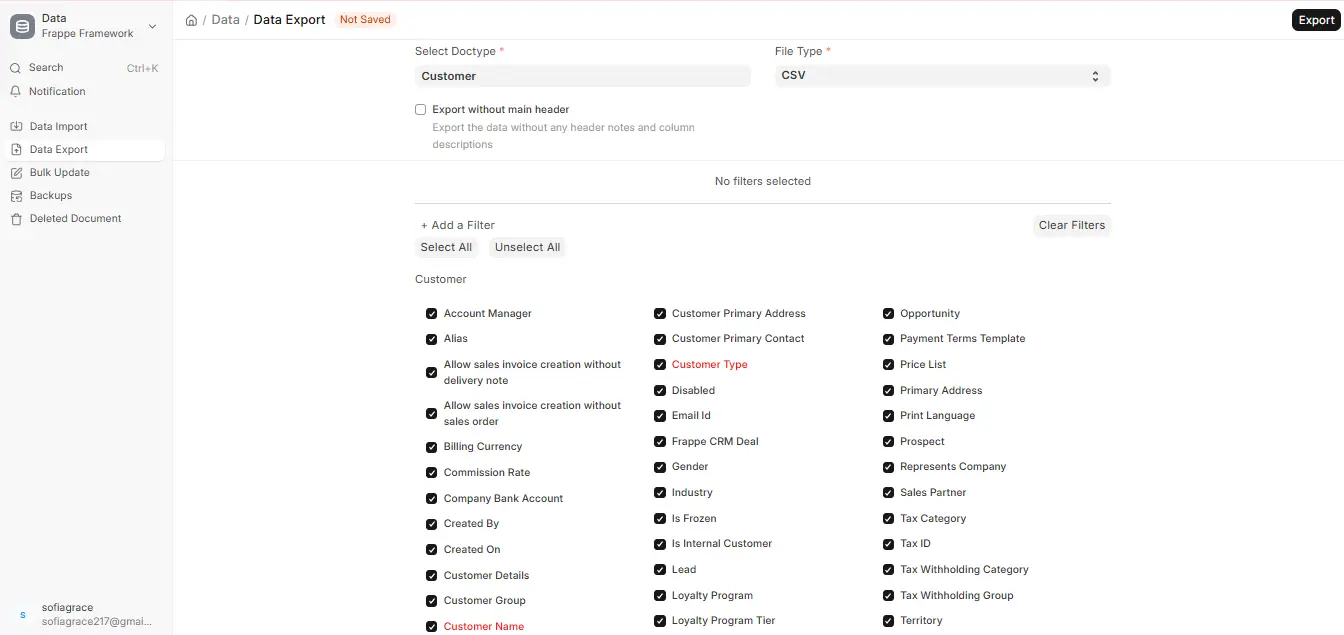Image resolution: width=1344 pixels, height=635 pixels.
Task: Click the Export button
Action: [x=1316, y=20]
